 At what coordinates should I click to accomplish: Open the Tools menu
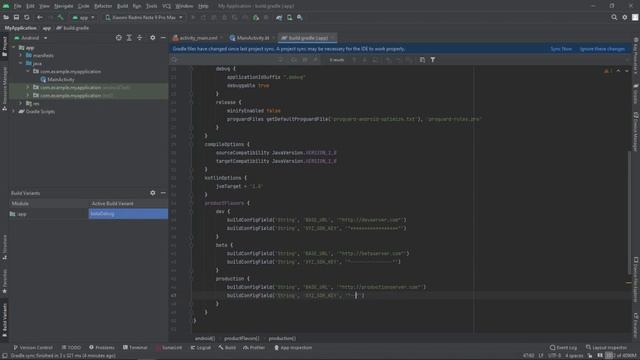point(151,6)
